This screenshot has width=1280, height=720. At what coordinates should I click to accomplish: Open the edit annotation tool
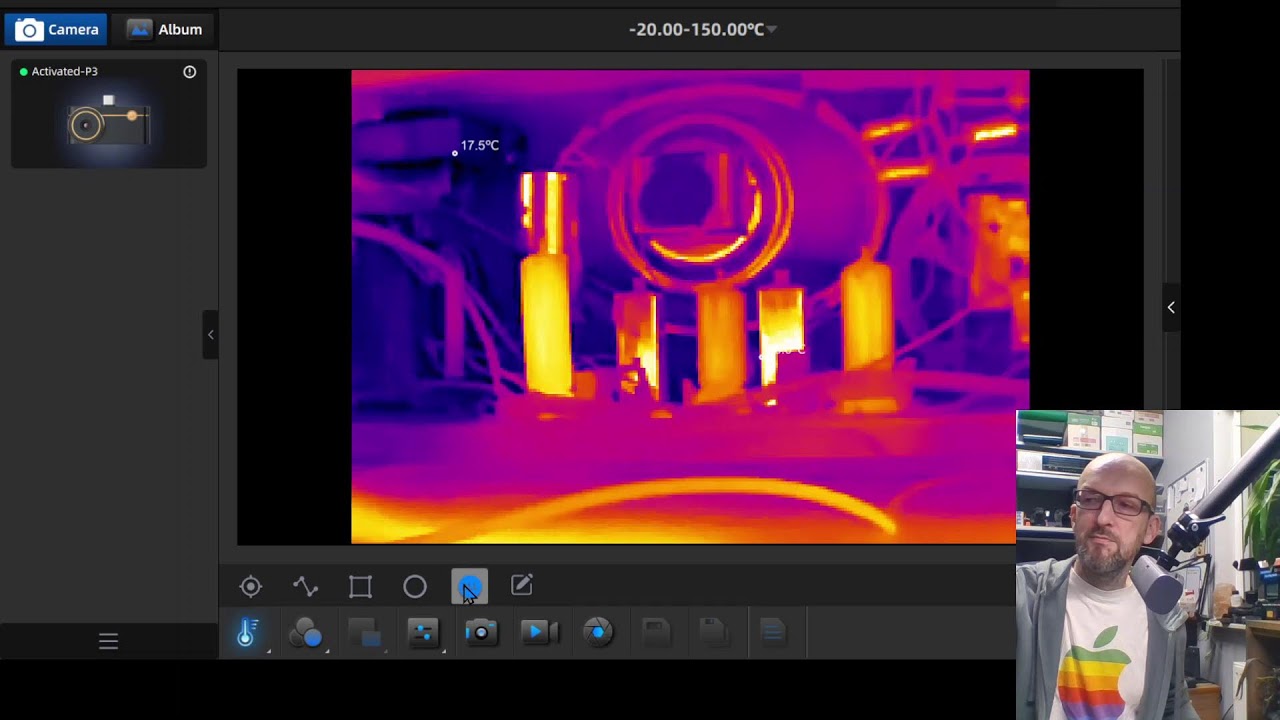click(x=522, y=585)
